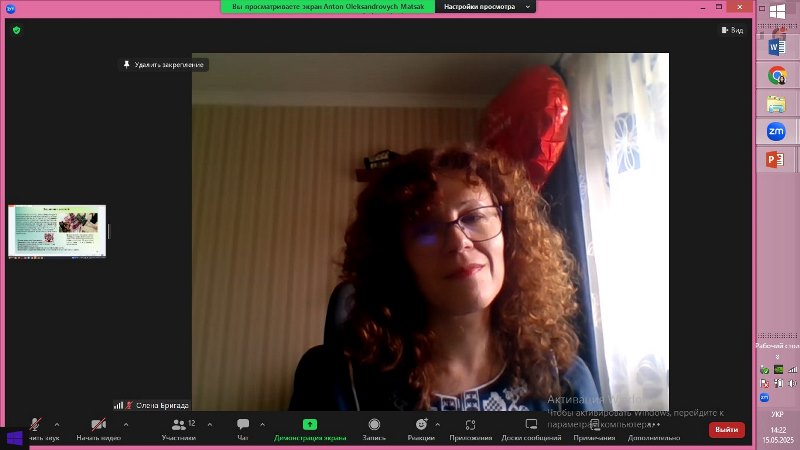Open Chrome from the taskbar

click(777, 76)
